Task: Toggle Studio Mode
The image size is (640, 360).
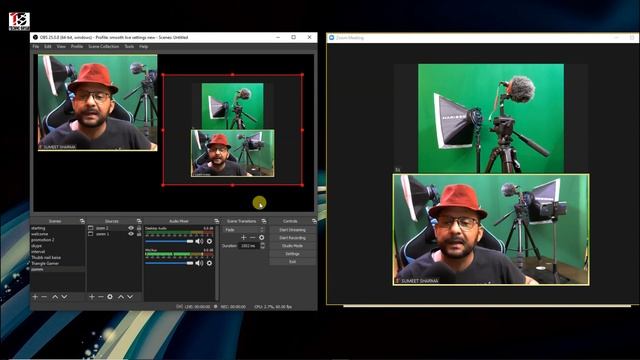Action: coord(292,246)
